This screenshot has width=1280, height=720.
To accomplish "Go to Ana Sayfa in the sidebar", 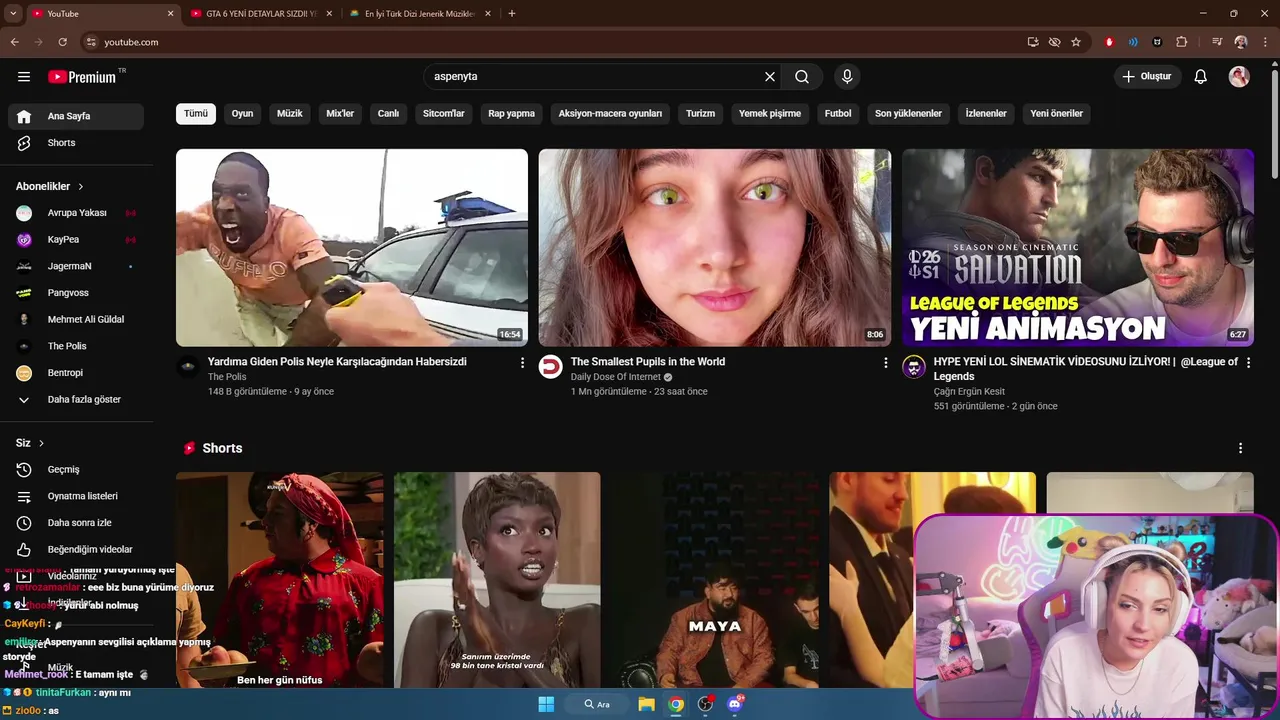I will point(76,116).
